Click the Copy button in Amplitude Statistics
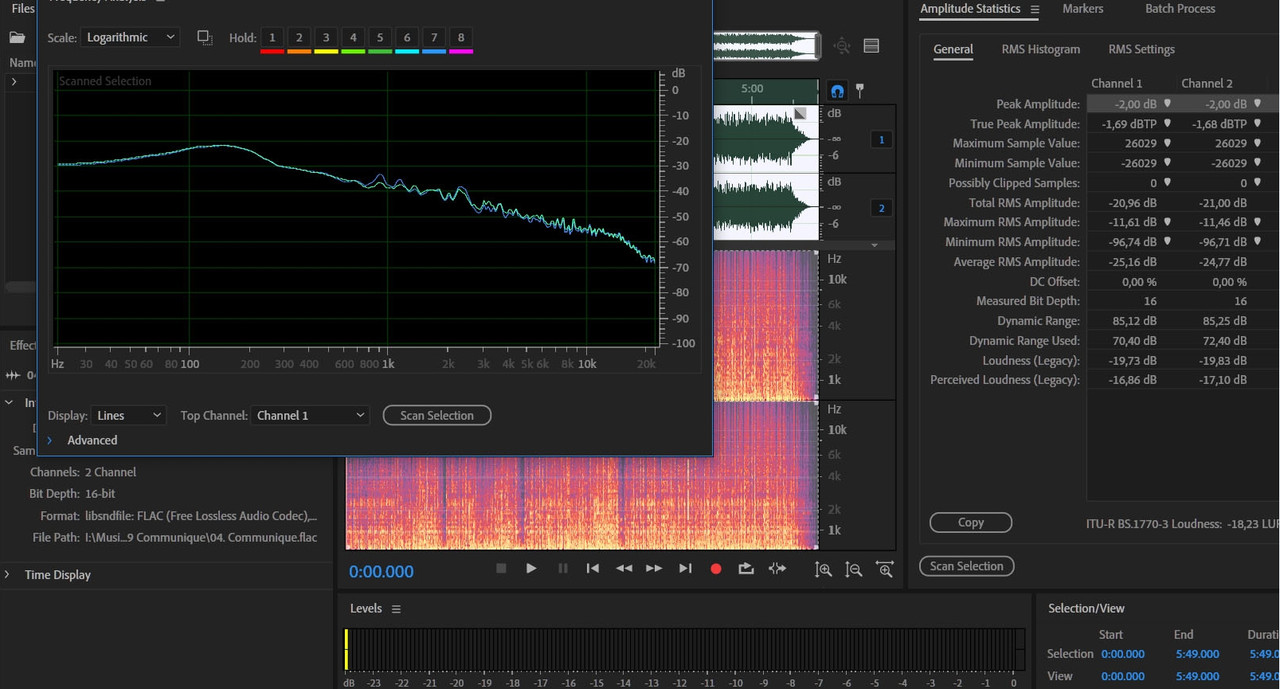1280x689 pixels. (x=970, y=523)
